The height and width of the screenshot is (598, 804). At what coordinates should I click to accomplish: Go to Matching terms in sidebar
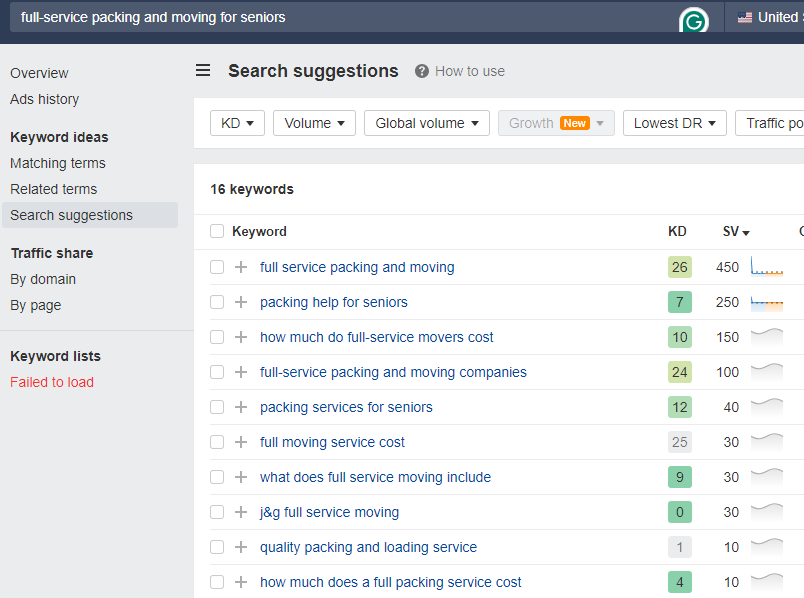(58, 163)
